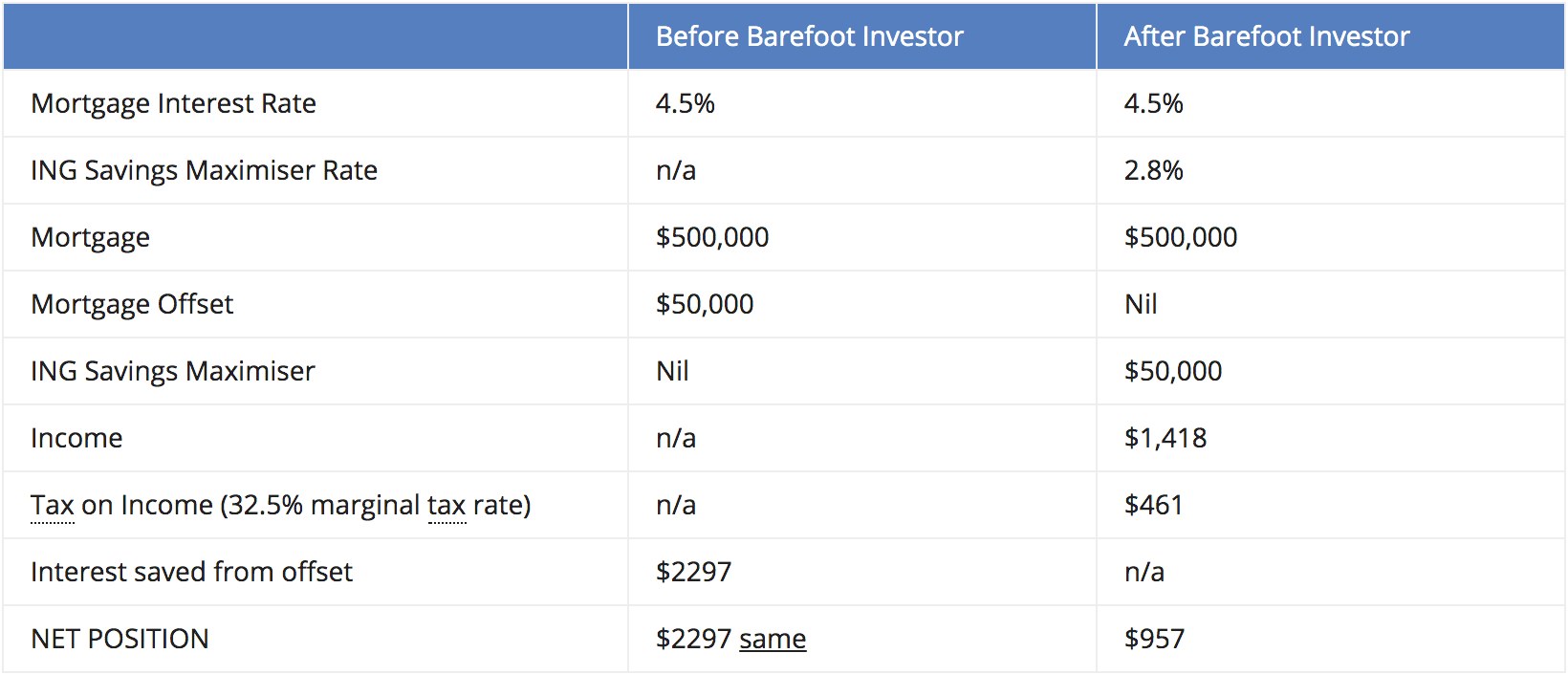Click the $2297 interest saved value
Viewport: 1568px width, 675px height.
(693, 572)
